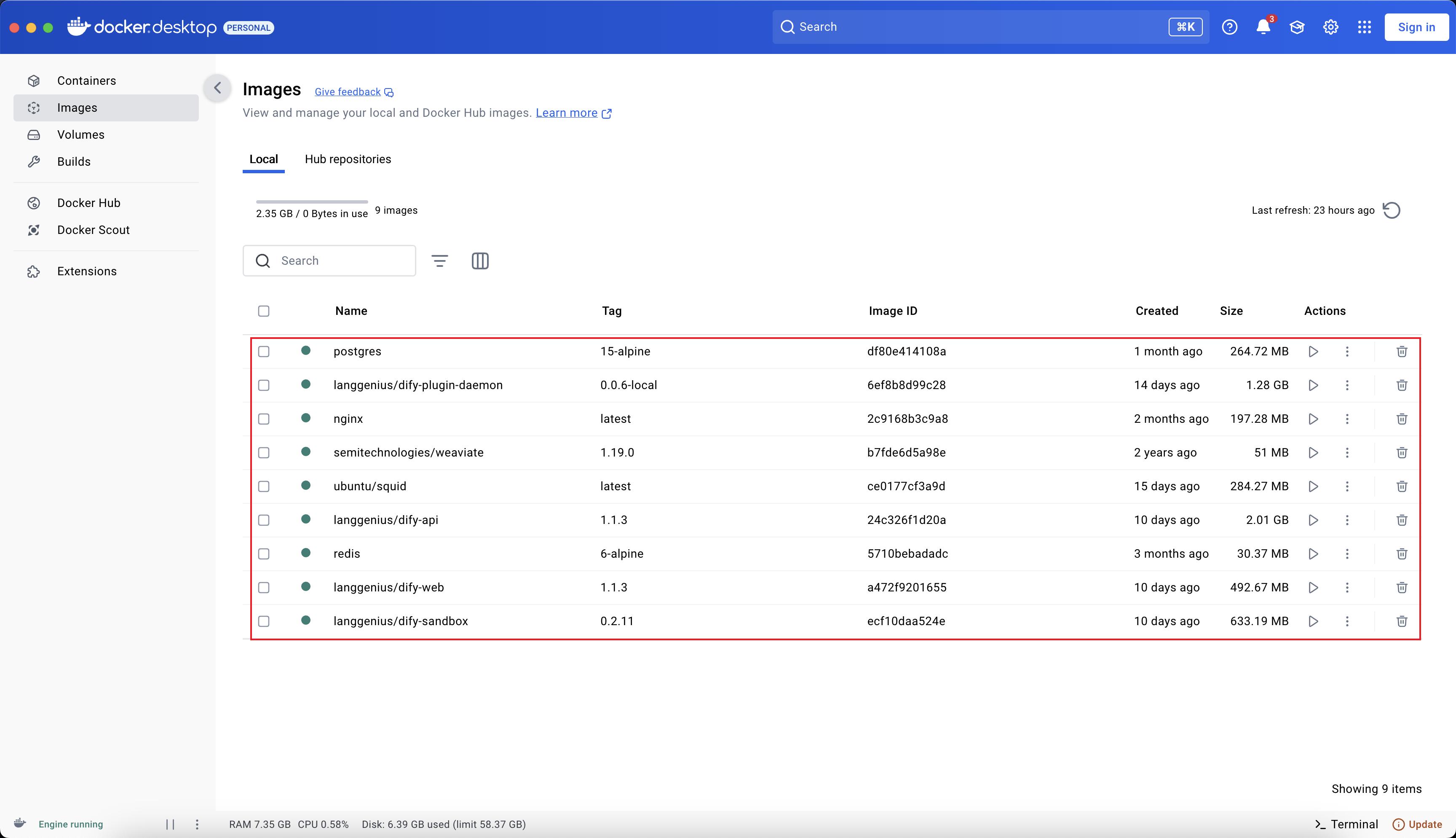The height and width of the screenshot is (838, 1456).
Task: Check the semitechnologies/weaviate checkbox
Action: [264, 452]
